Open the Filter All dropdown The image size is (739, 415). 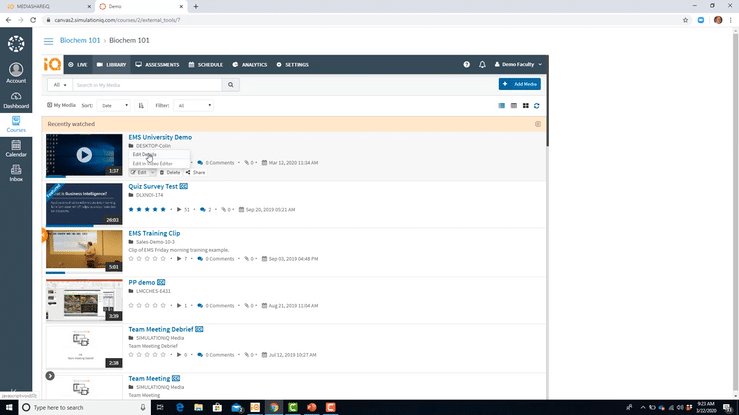[194, 105]
